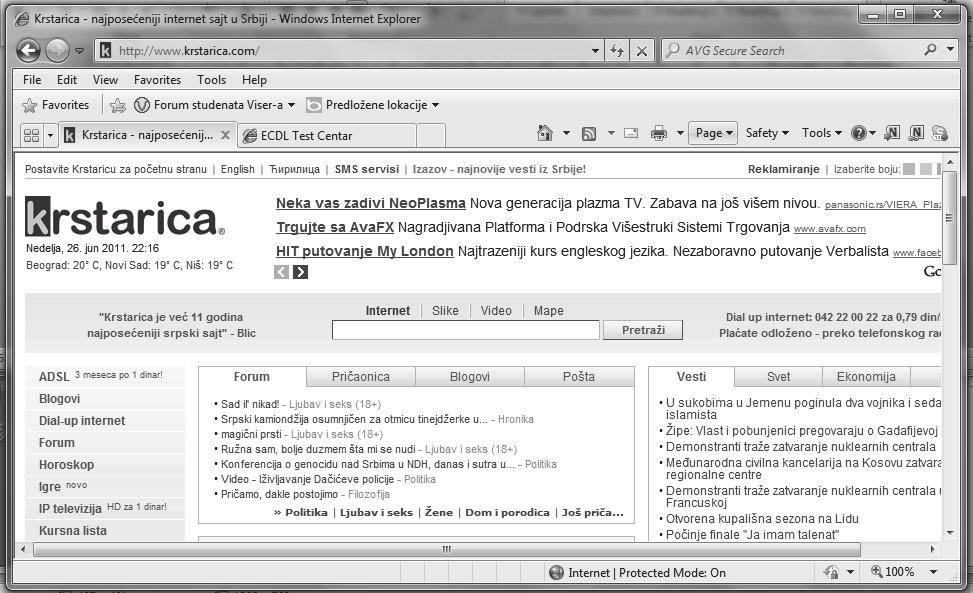This screenshot has width=973, height=593.
Task: Open Predložene lokacije suggested sites dropdown
Action: (x=373, y=105)
